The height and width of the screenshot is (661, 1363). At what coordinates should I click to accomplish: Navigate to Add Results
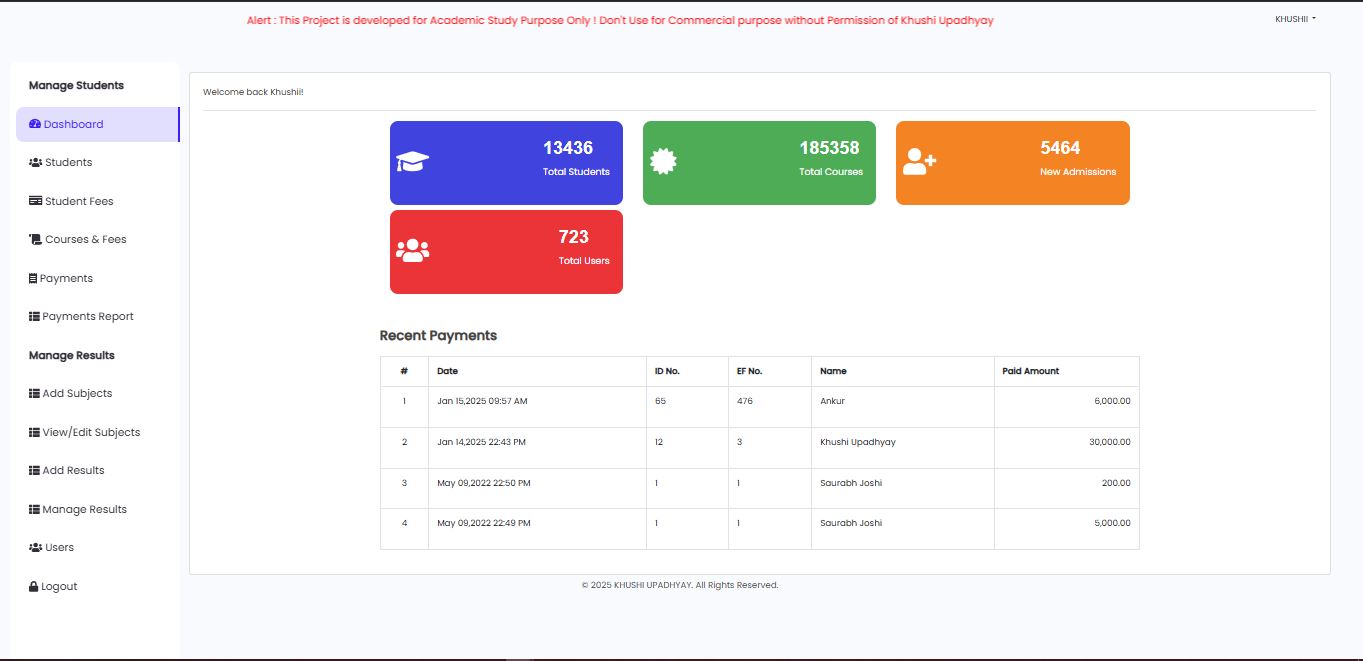tap(73, 471)
